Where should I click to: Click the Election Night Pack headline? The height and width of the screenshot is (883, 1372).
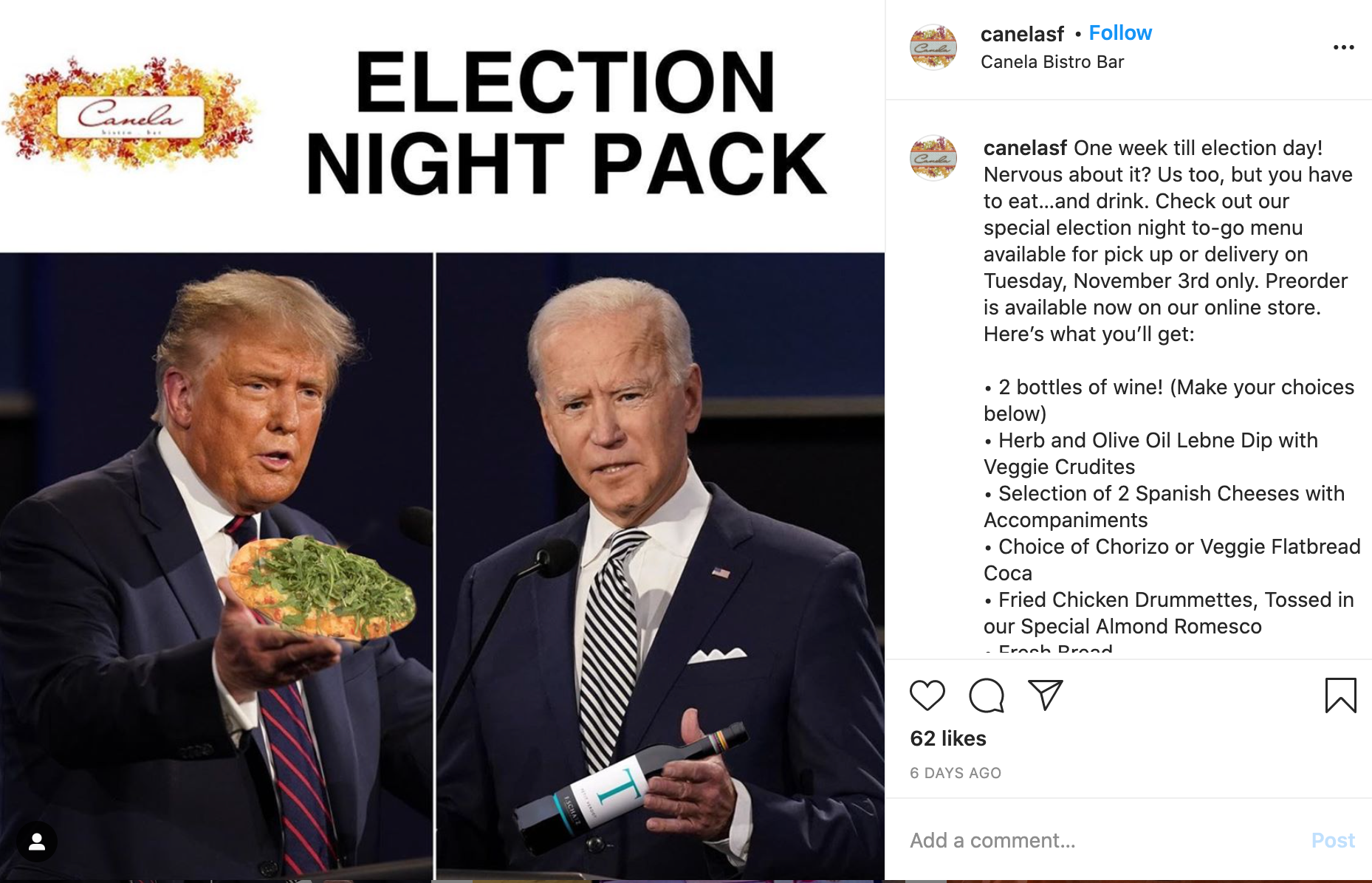566,123
